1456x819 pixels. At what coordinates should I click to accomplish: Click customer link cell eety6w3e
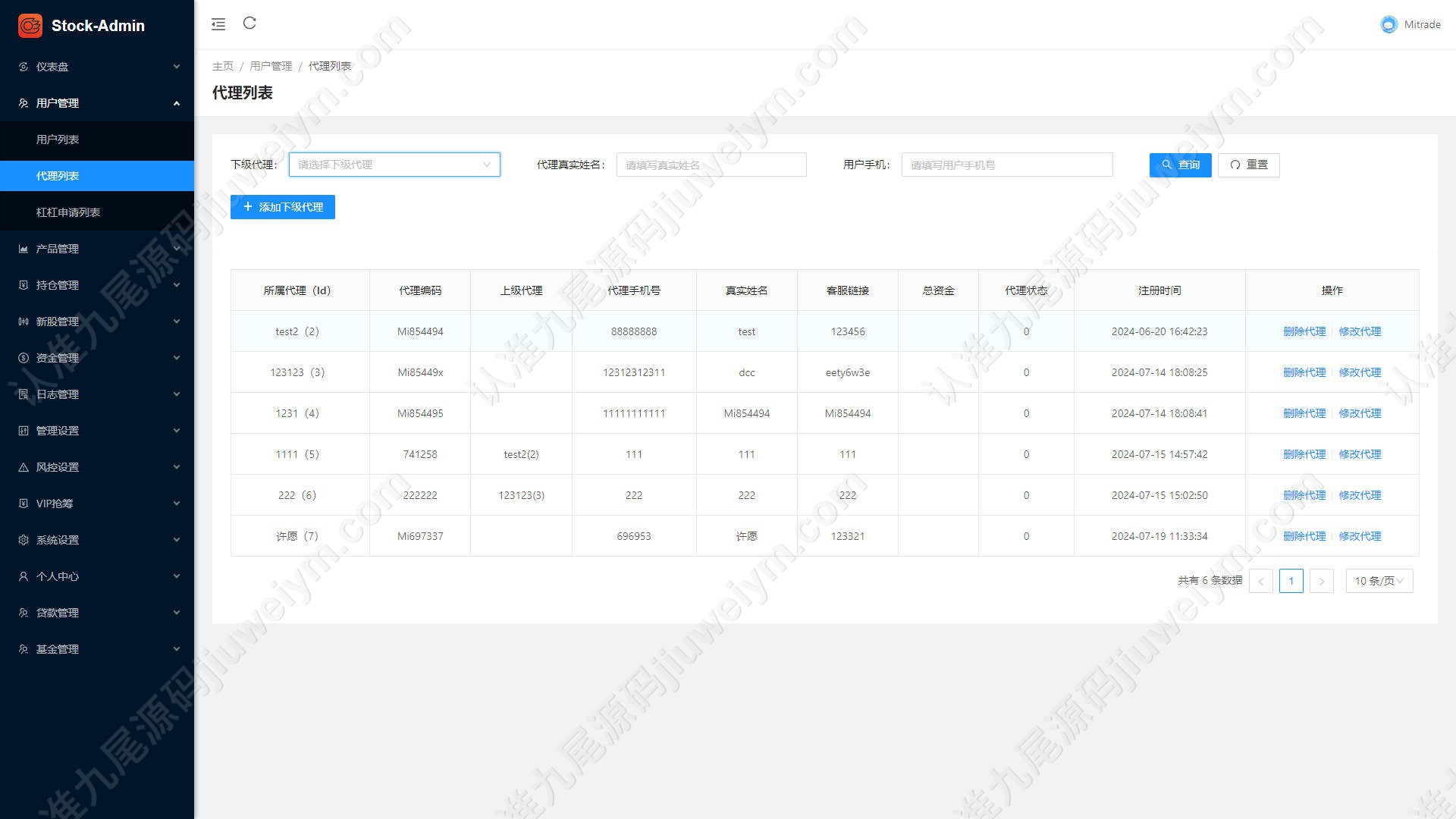[848, 372]
